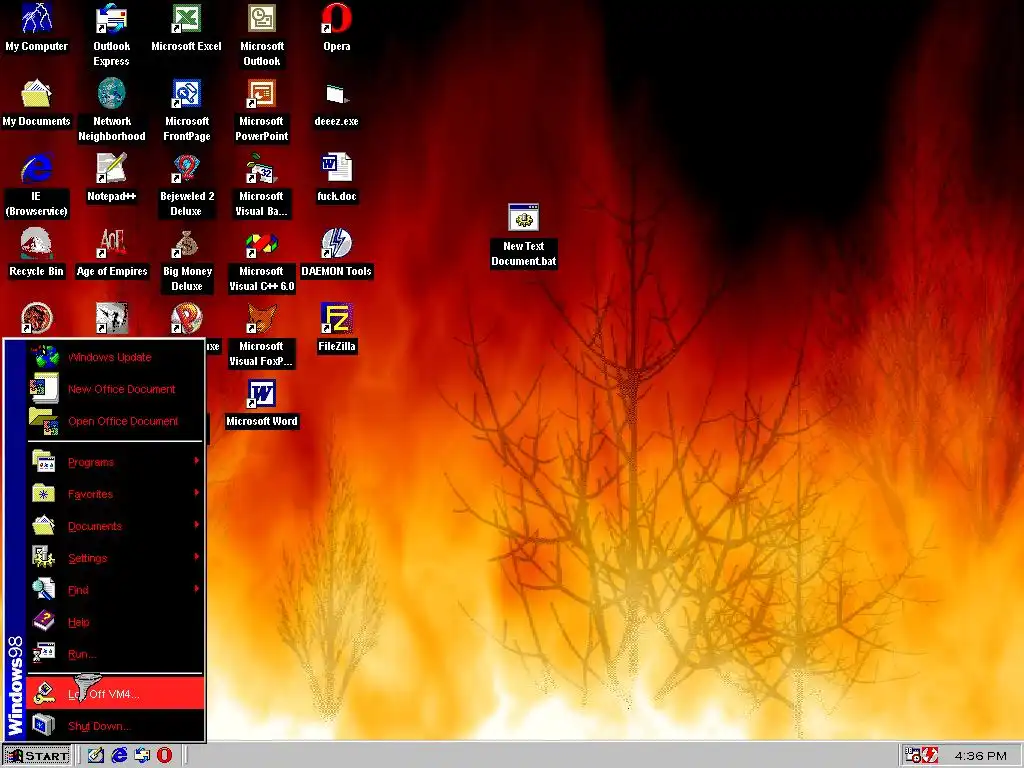Expand Documents submenu in Start menu
The image size is (1024, 768).
point(115,526)
